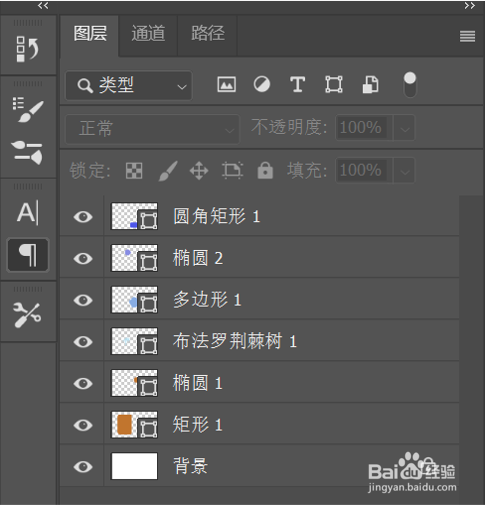Open the 类型 filter dropdown
Image resolution: width=485 pixels, height=505 pixels.
(129, 85)
